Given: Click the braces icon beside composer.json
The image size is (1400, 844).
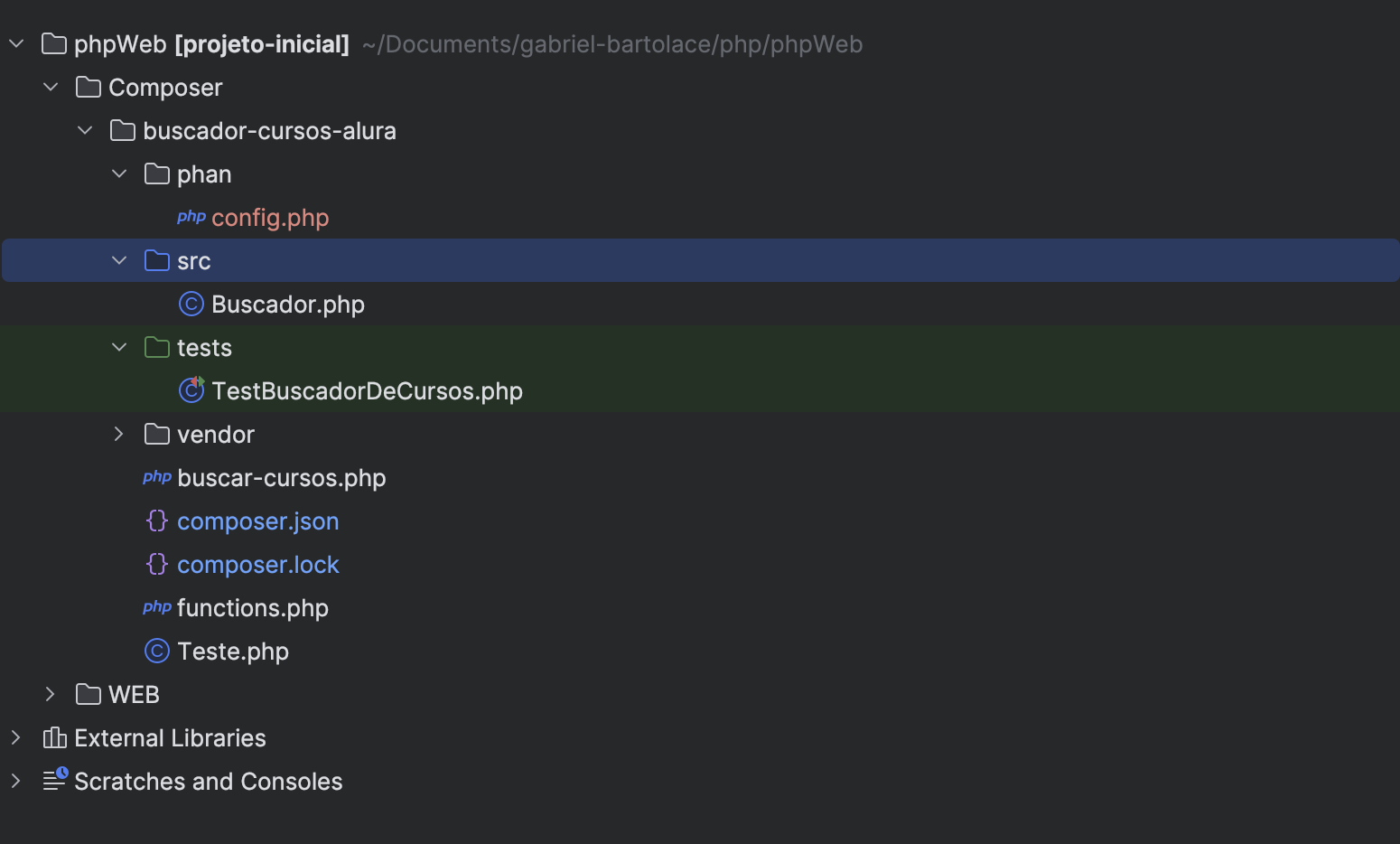Looking at the screenshot, I should (x=157, y=520).
